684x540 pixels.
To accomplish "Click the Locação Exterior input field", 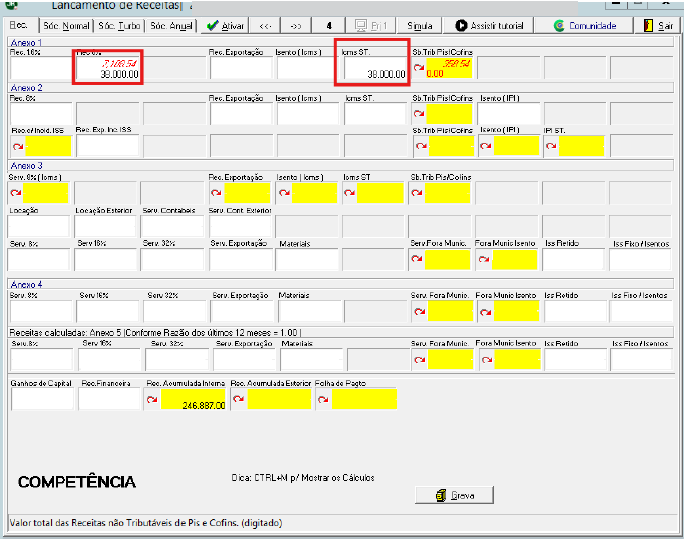I will click(x=106, y=226).
